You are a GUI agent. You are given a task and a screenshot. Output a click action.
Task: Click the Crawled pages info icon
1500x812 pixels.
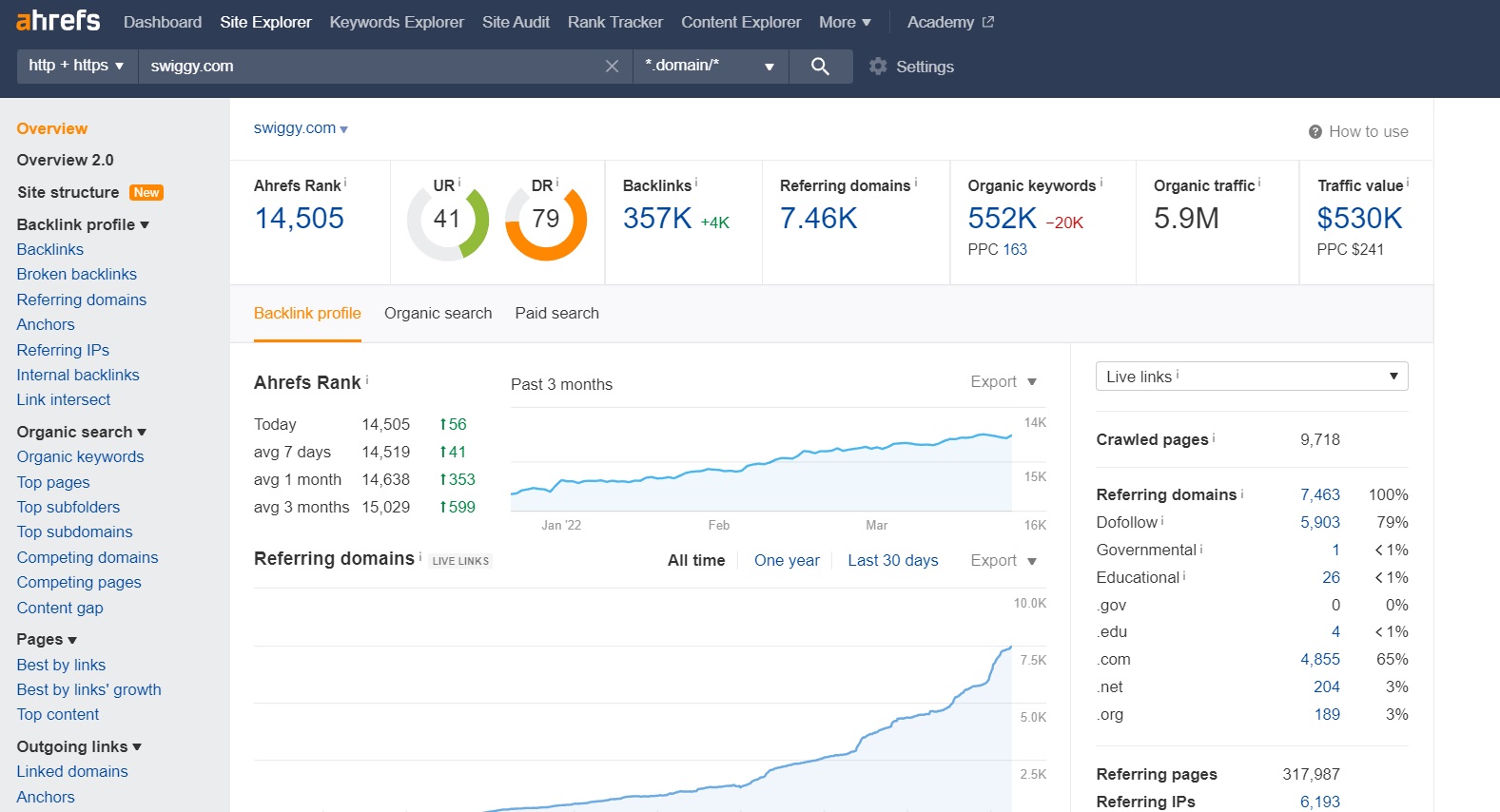point(1214,437)
